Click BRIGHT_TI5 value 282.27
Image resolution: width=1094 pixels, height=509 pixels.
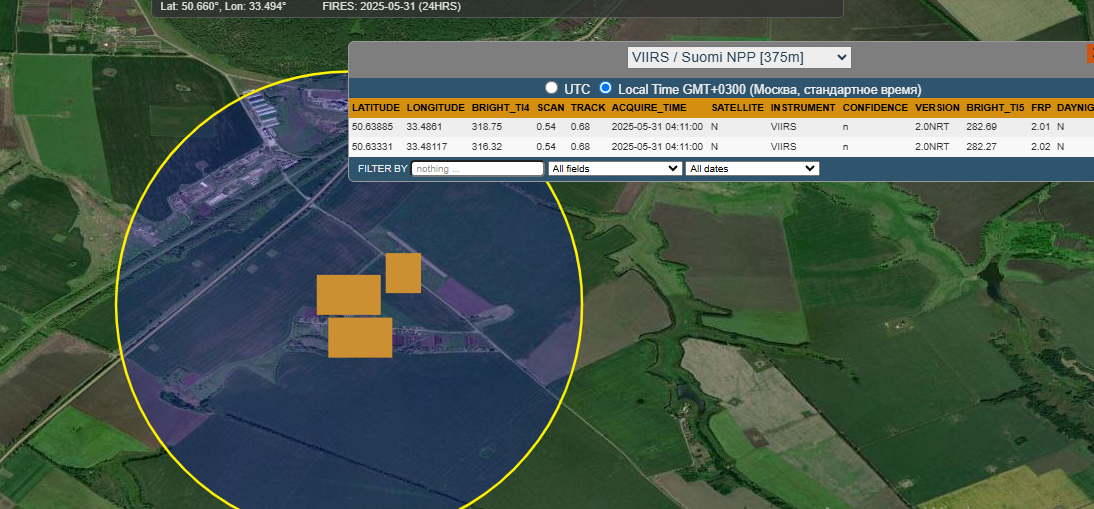[x=981, y=146]
